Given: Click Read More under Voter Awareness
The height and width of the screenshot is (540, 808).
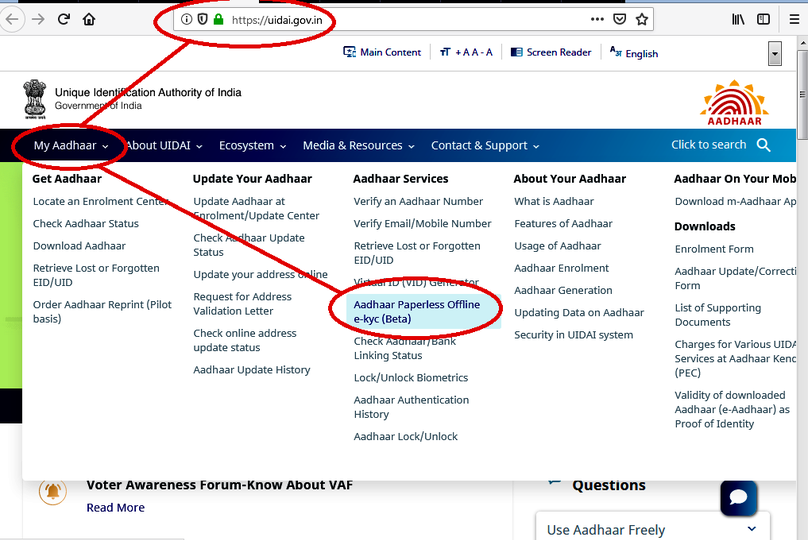Looking at the screenshot, I should [115, 508].
